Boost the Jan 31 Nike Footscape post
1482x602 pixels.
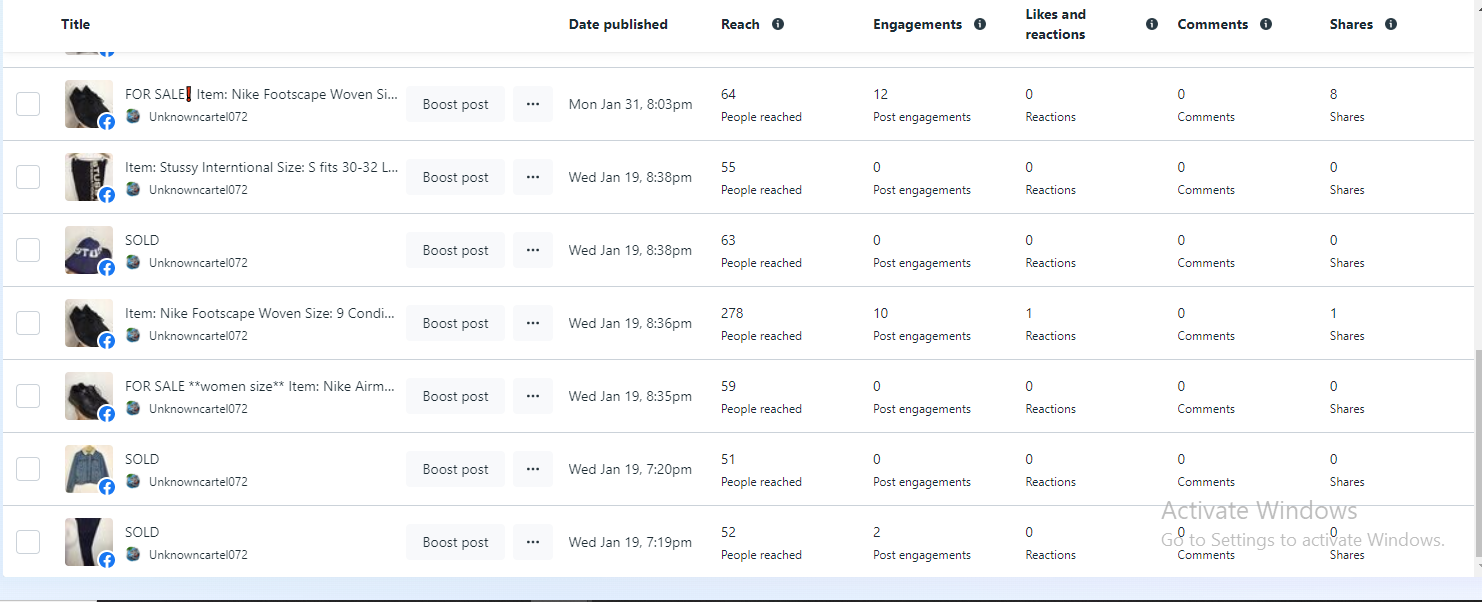[455, 104]
